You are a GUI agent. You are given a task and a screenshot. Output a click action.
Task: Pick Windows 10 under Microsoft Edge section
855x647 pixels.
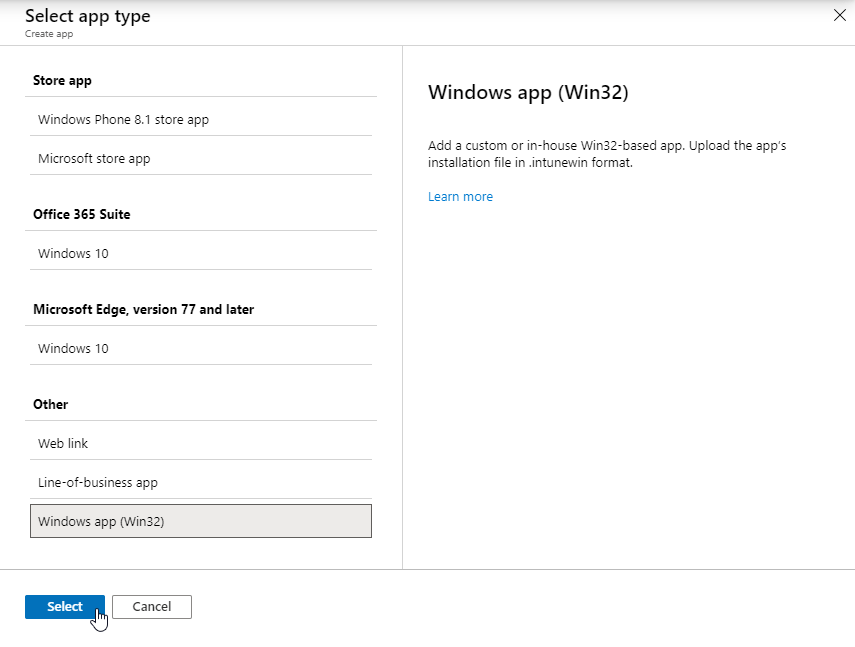[x=73, y=348]
